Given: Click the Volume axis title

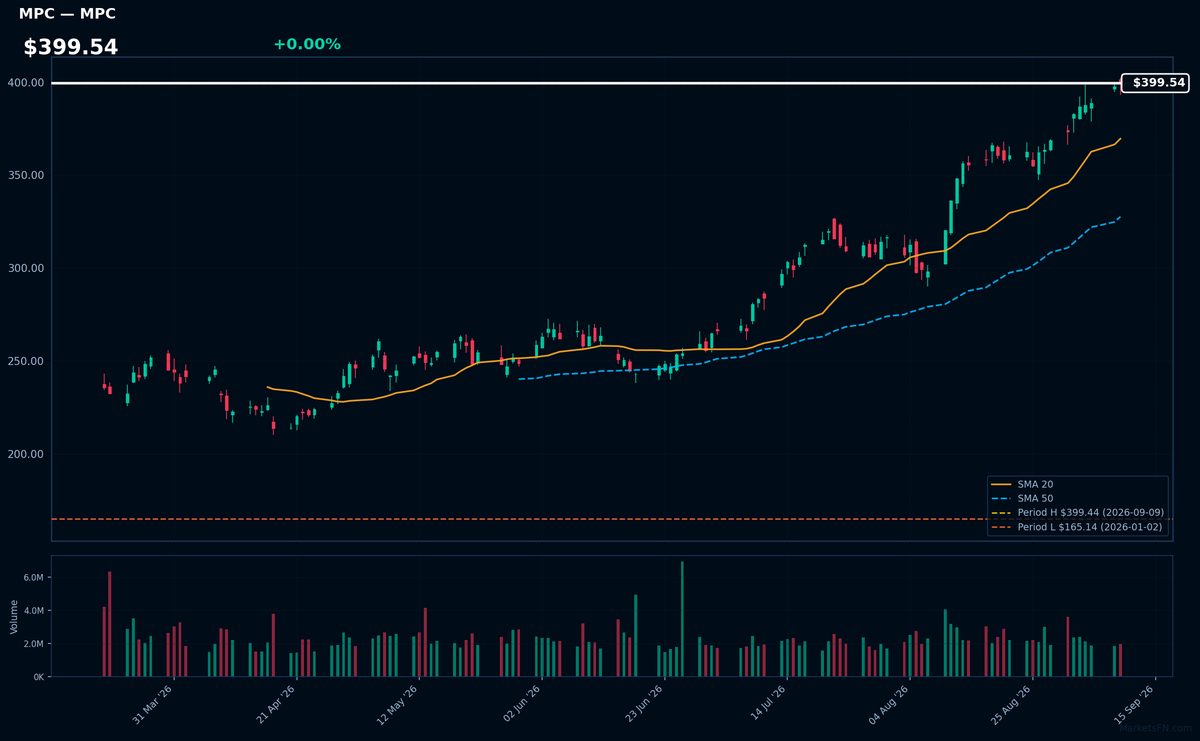Looking at the screenshot, I should point(14,616).
